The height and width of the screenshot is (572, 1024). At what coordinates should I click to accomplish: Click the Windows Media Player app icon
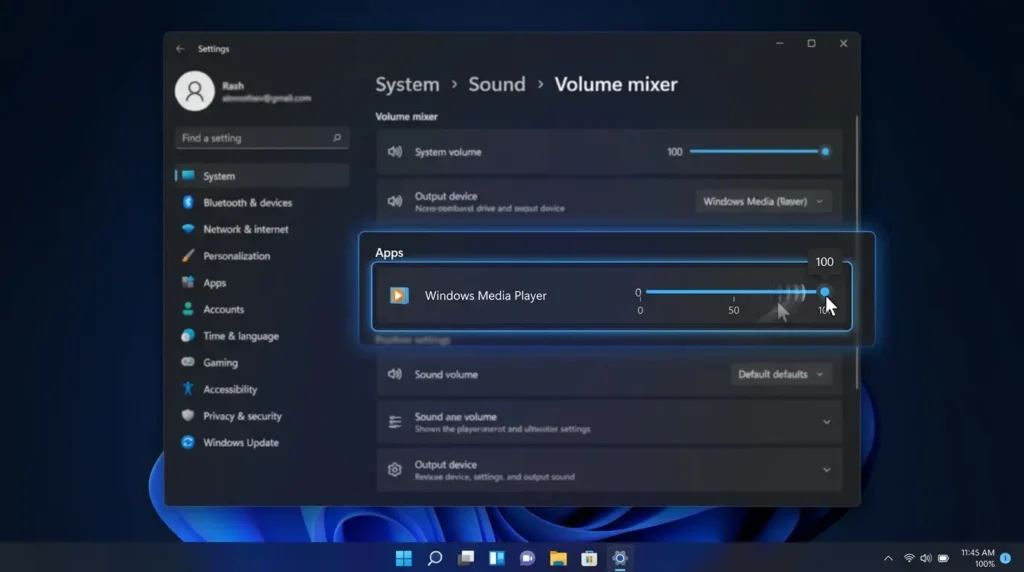(x=399, y=295)
